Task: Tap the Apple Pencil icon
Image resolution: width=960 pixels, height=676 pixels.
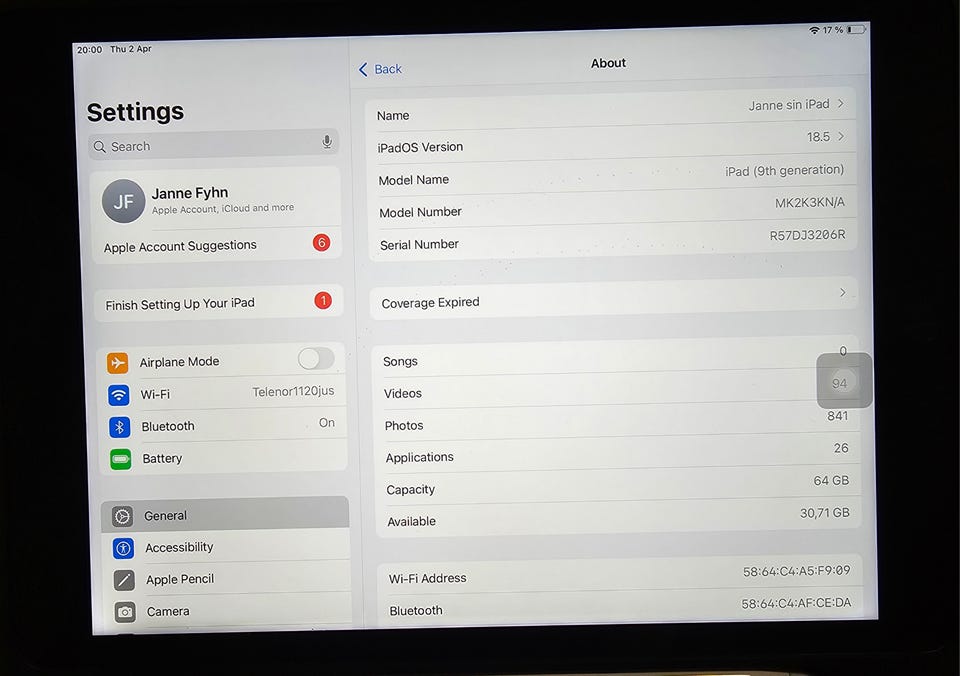Action: point(124,580)
